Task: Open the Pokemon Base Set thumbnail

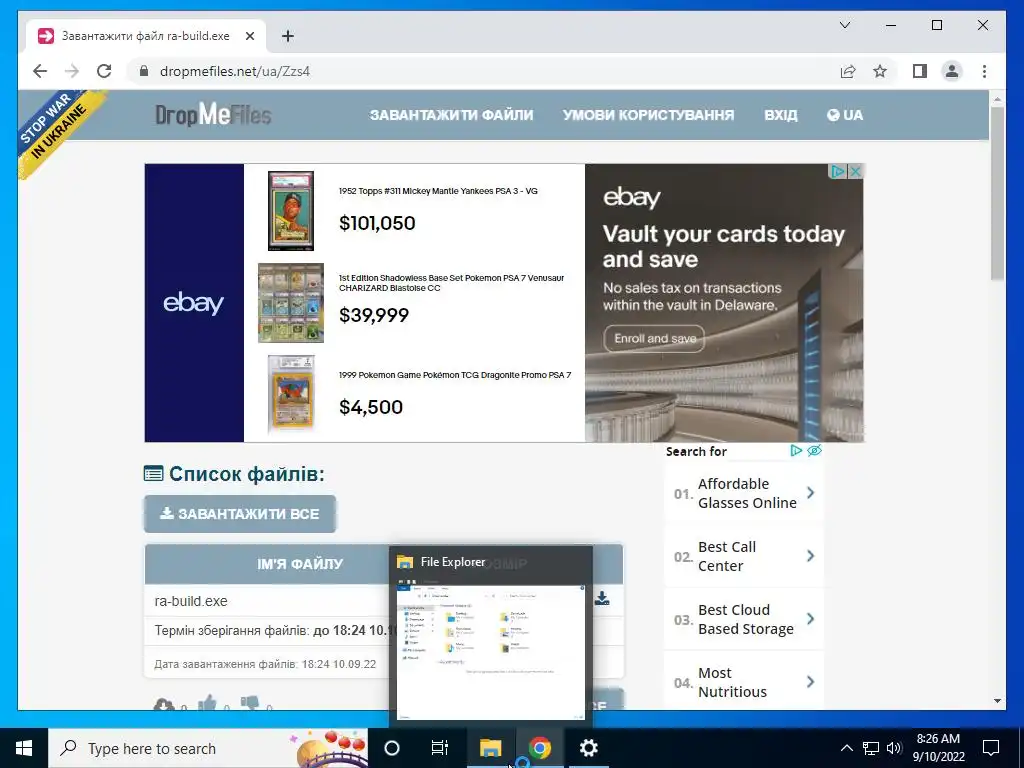Action: pos(291,303)
